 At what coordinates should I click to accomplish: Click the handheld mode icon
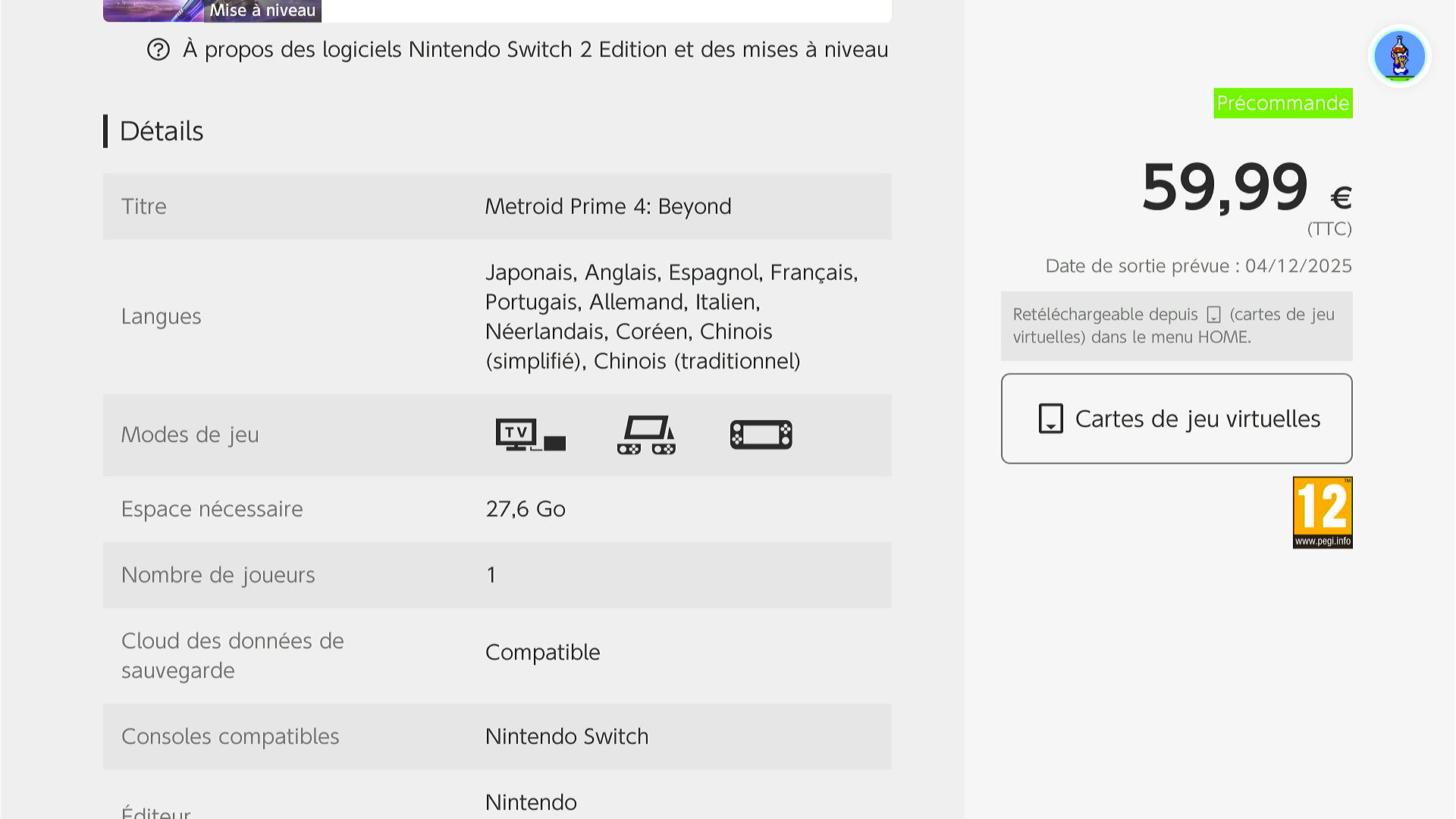761,435
